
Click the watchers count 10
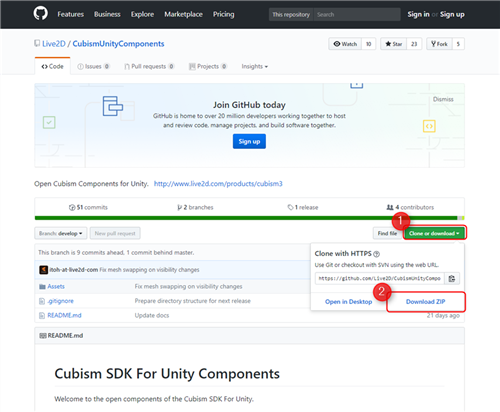(369, 44)
